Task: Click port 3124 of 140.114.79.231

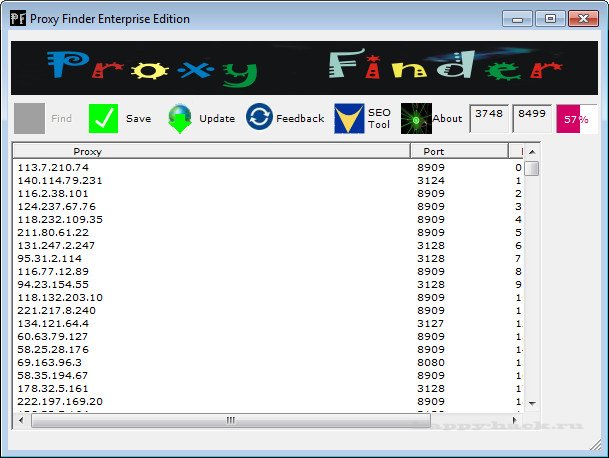Action: click(x=431, y=181)
